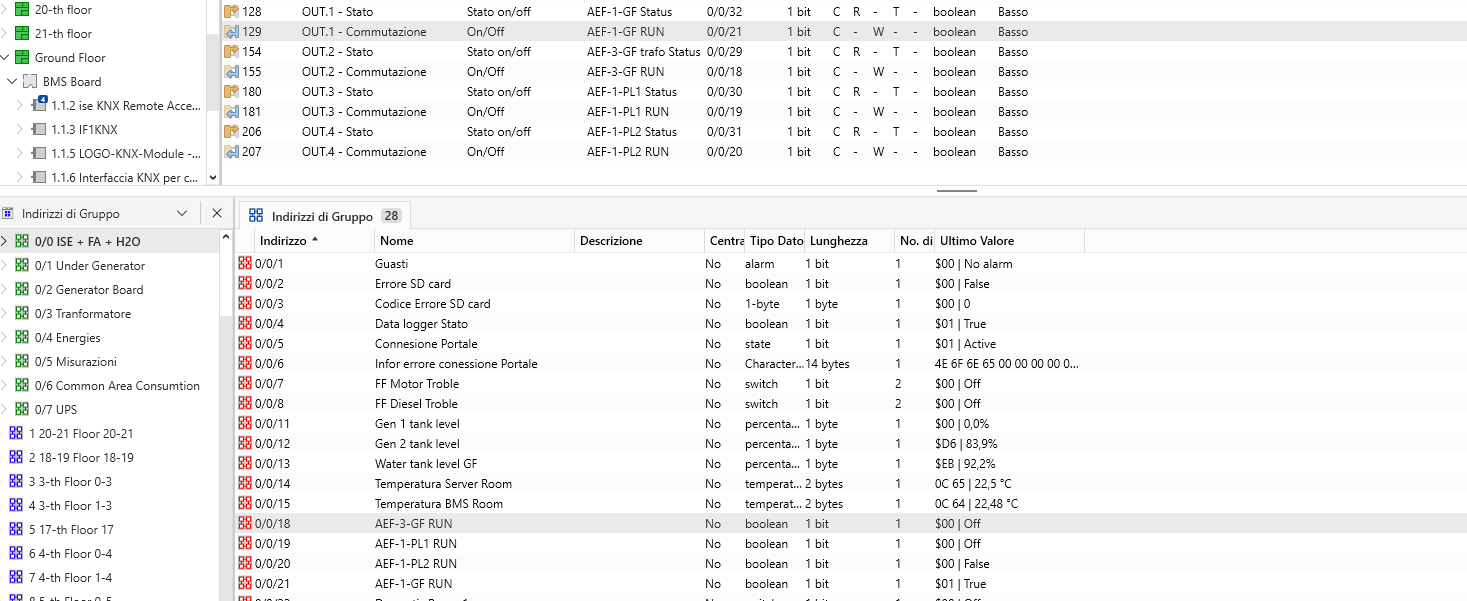Viewport: 1467px width, 601px height.
Task: Click the 0/0/1 Guasti group address icon
Action: [245, 264]
